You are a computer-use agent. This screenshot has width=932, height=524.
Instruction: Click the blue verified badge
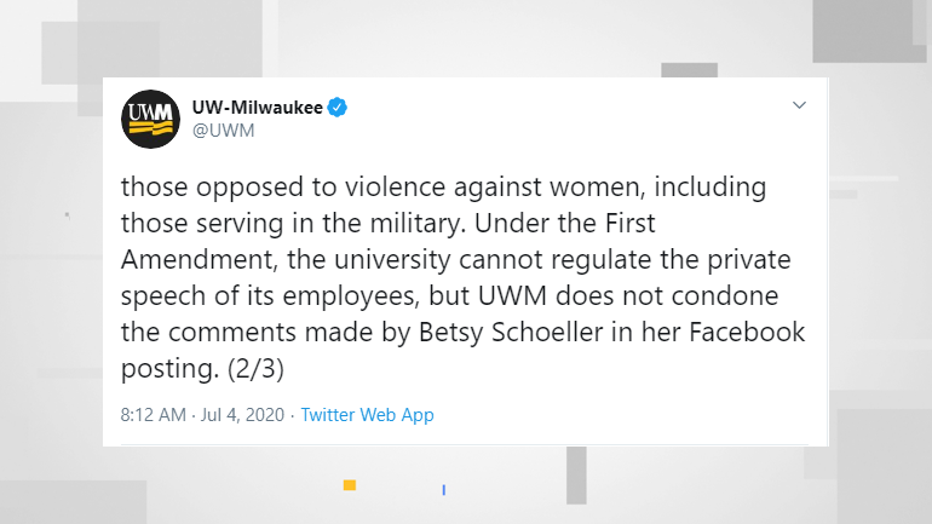338,108
